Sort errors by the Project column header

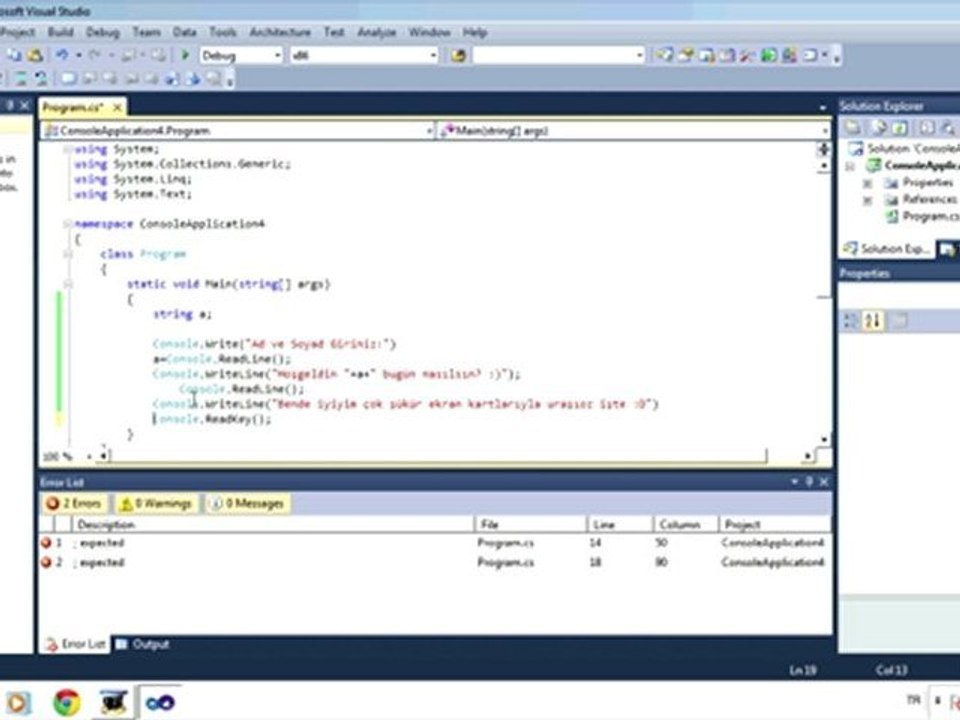(x=775, y=525)
